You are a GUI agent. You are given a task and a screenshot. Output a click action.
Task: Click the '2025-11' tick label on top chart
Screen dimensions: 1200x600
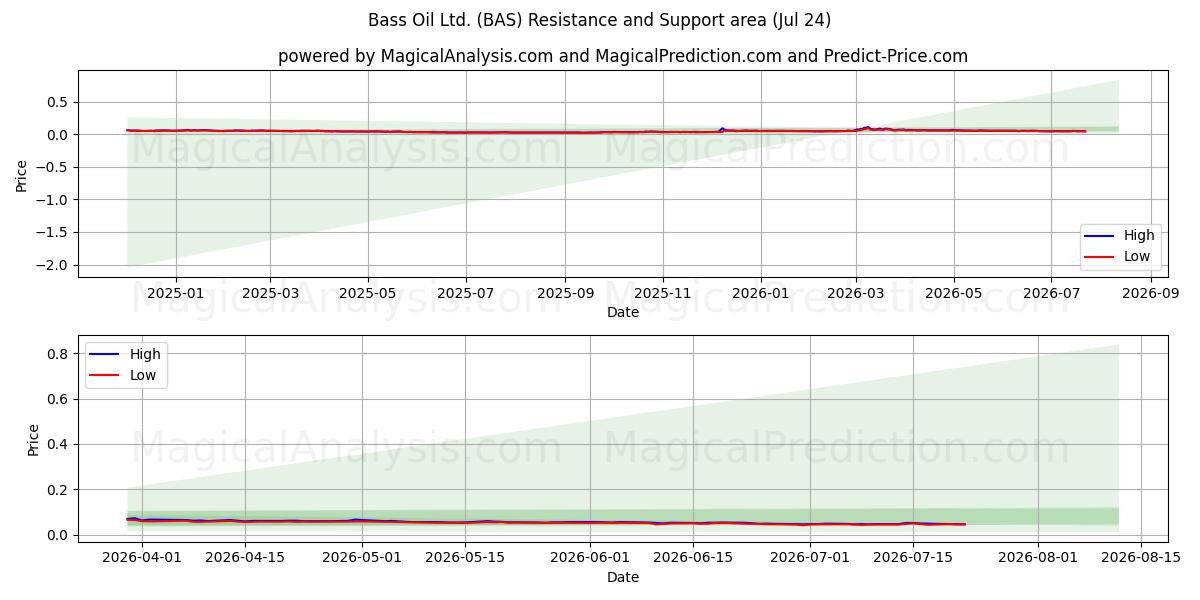tap(663, 294)
